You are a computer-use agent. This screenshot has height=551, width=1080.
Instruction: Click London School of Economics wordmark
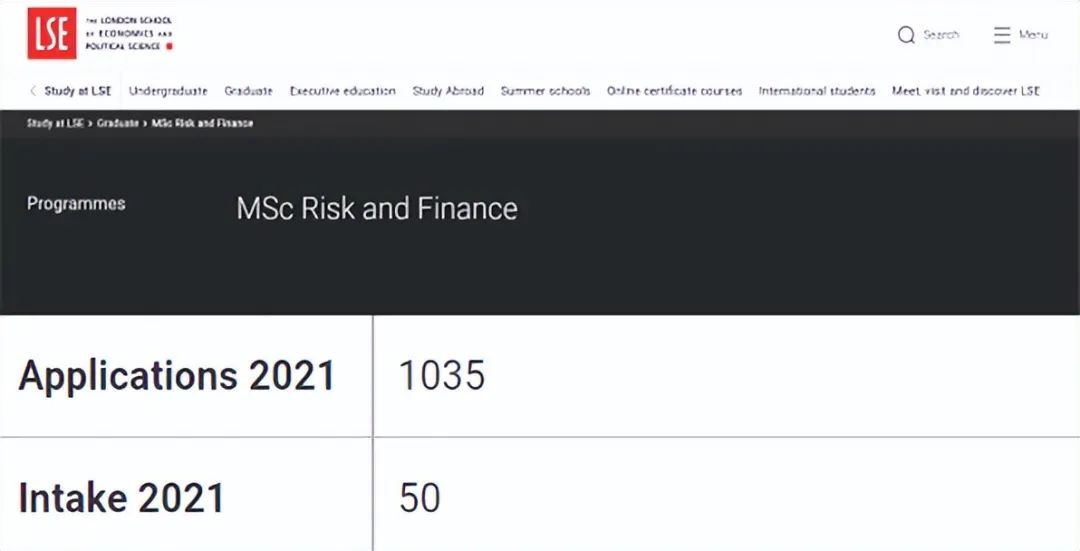click(129, 33)
